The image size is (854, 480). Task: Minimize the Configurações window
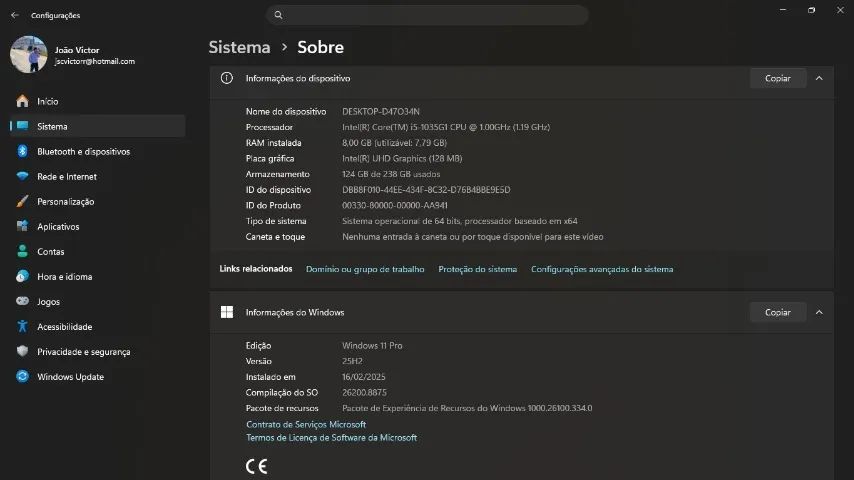tap(783, 10)
